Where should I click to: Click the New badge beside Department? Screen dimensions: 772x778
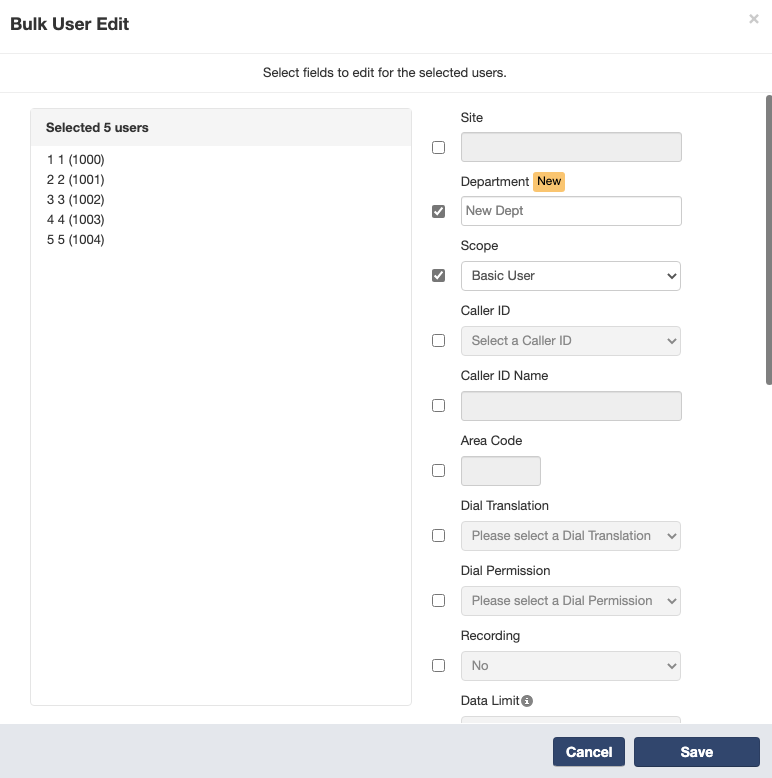coord(549,181)
